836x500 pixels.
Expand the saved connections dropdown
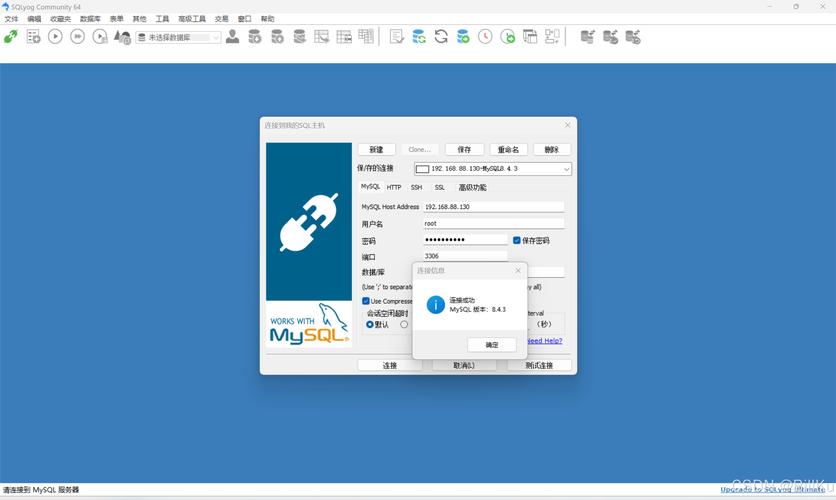coord(566,169)
